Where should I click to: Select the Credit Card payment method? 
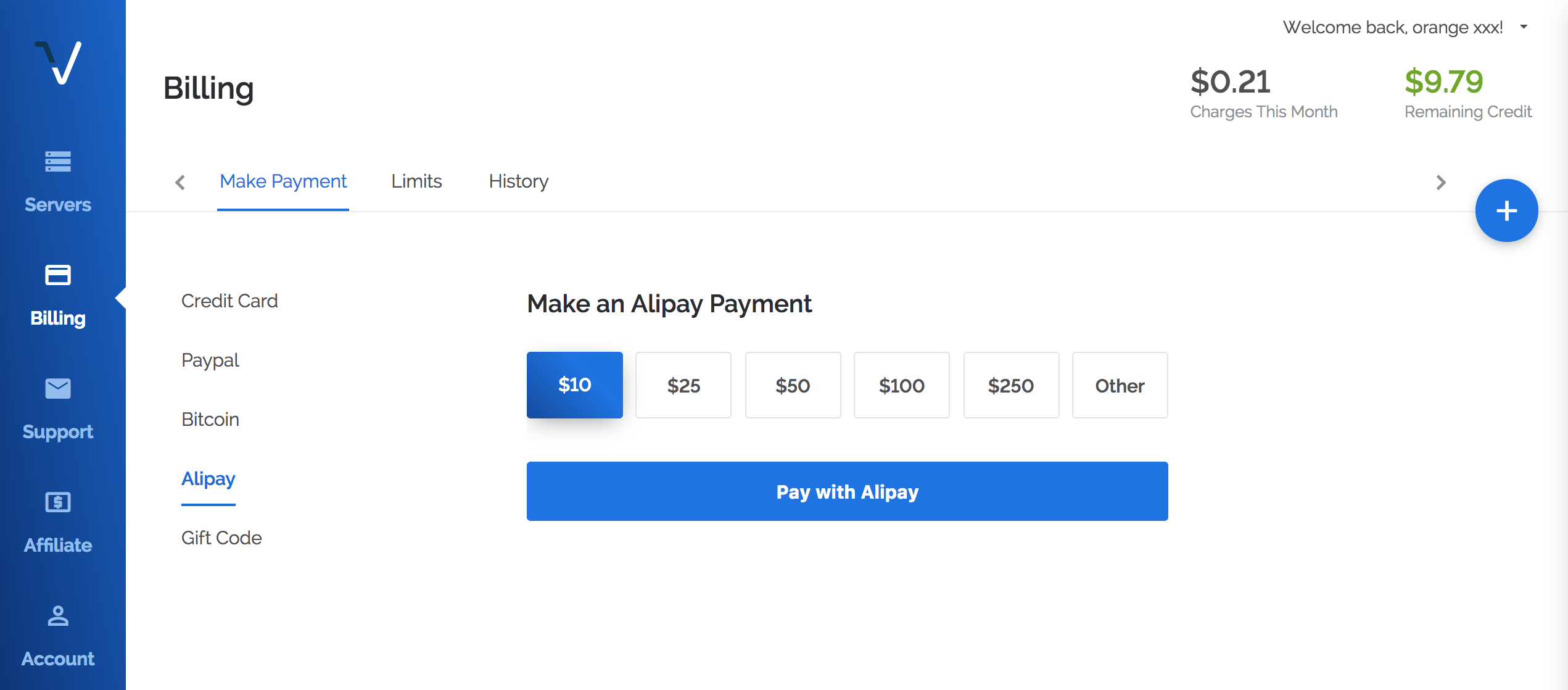(x=229, y=301)
